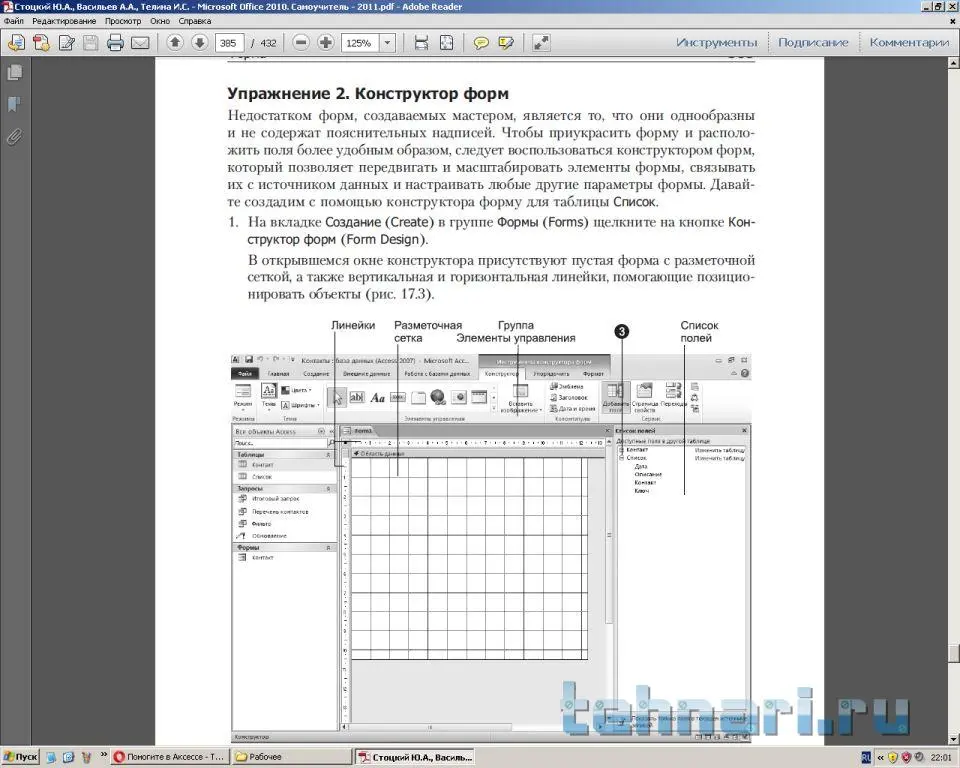Click the vertical scrollbar thumb of the document
The height and width of the screenshot is (768, 960).
click(x=954, y=653)
